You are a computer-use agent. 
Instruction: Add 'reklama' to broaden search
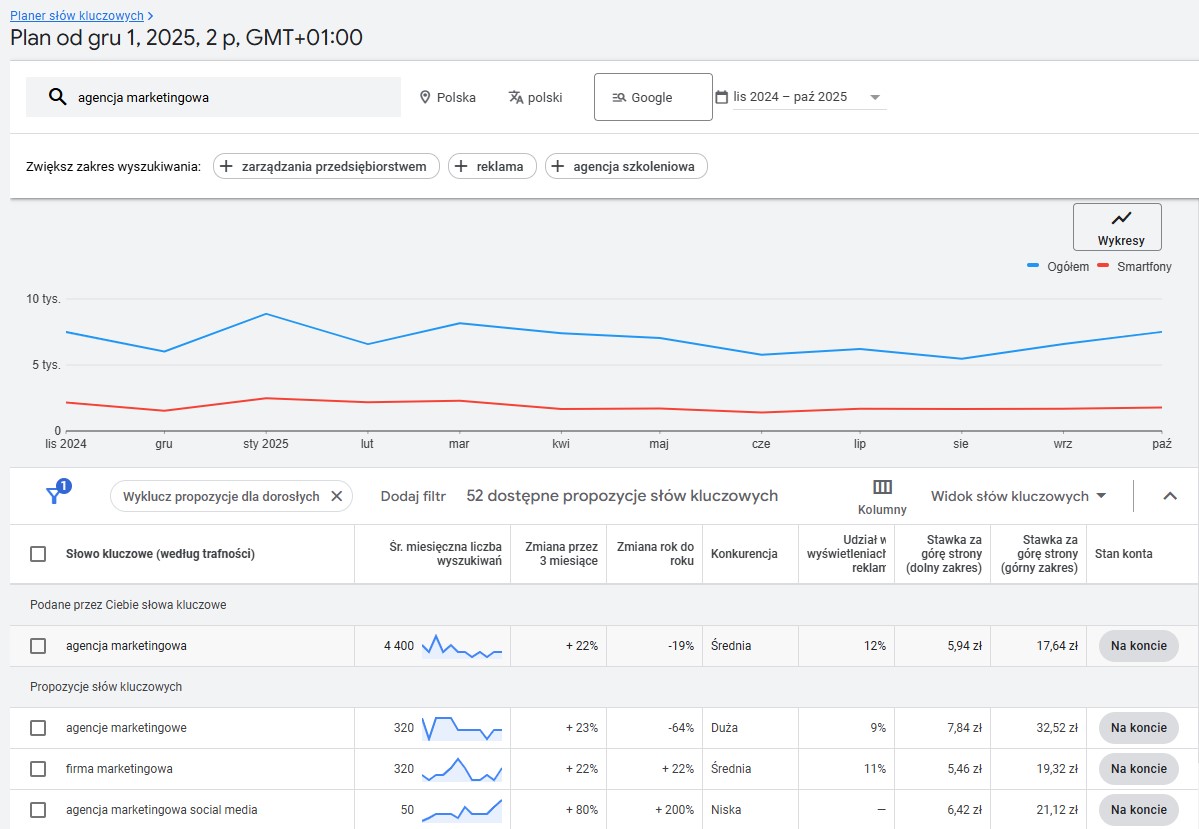tap(492, 166)
